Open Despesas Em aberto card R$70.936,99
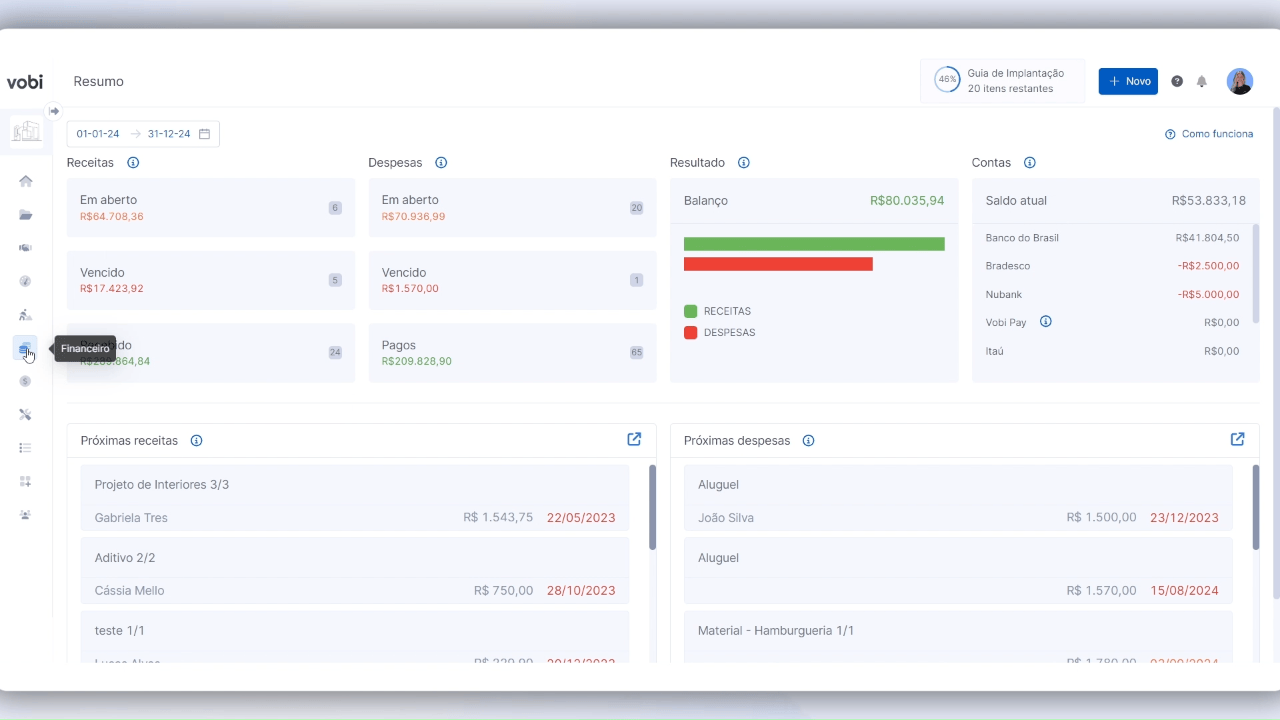This screenshot has height=720, width=1280. coord(513,208)
